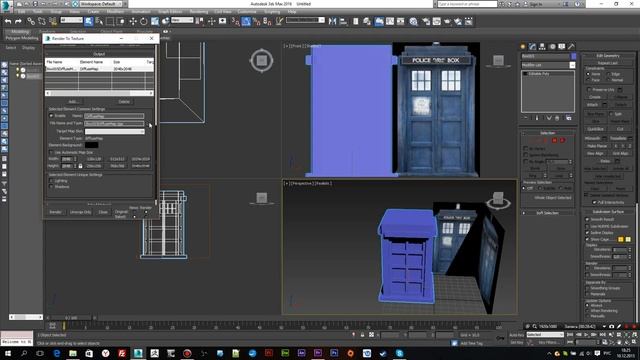Collapse the Edit Geometry rollout
The image size is (640, 360).
click(608, 56)
